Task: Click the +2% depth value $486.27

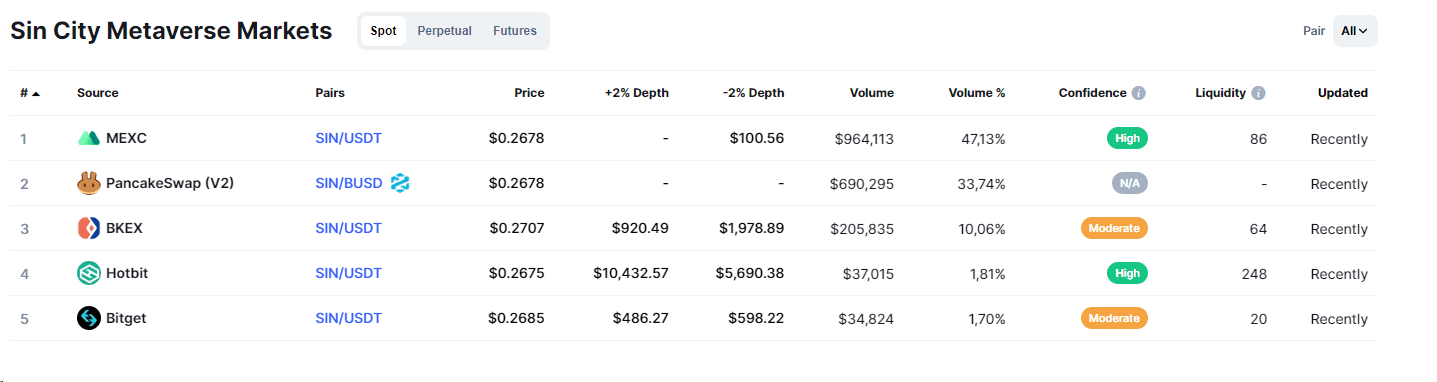Action: (641, 318)
